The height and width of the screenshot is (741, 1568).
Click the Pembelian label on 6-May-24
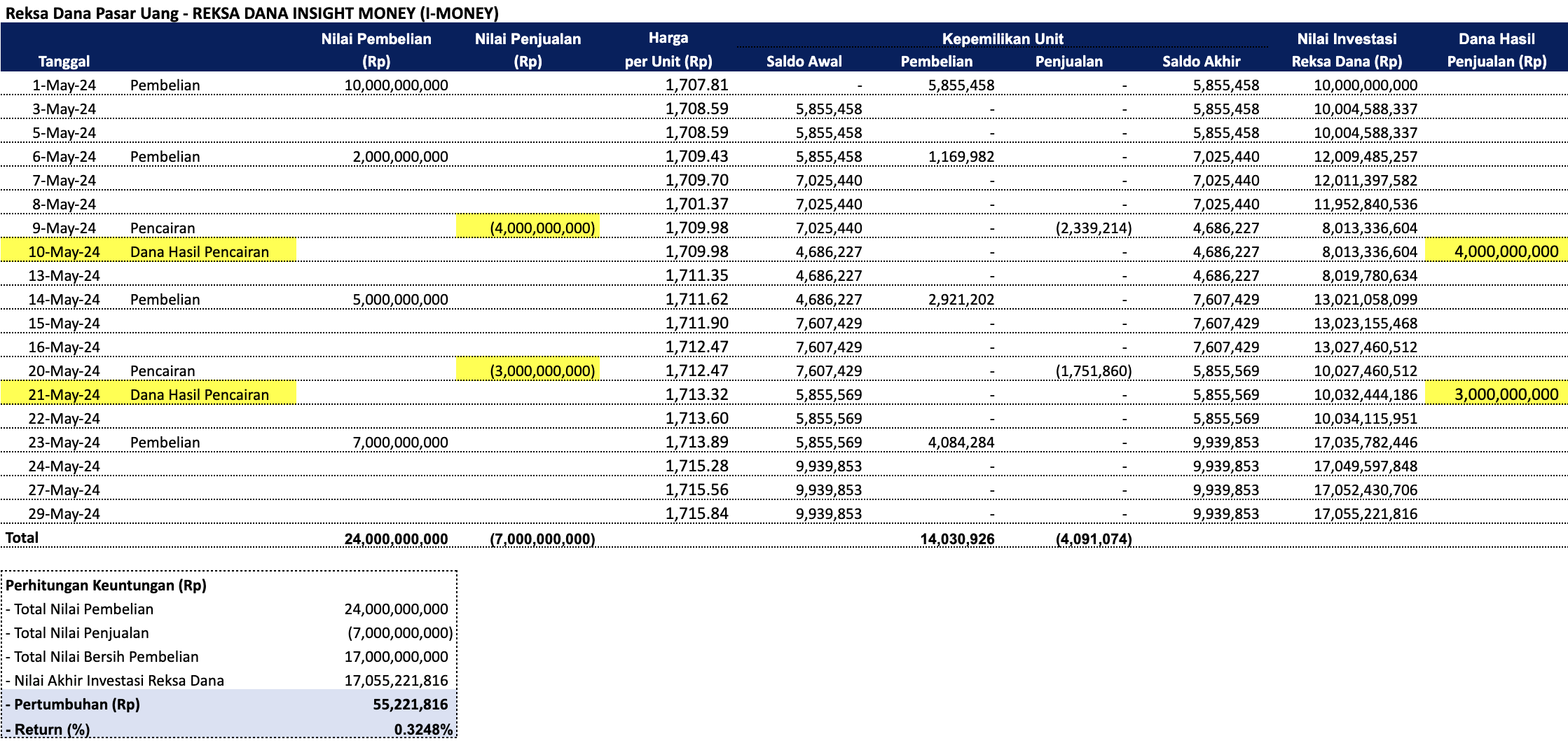point(165,157)
